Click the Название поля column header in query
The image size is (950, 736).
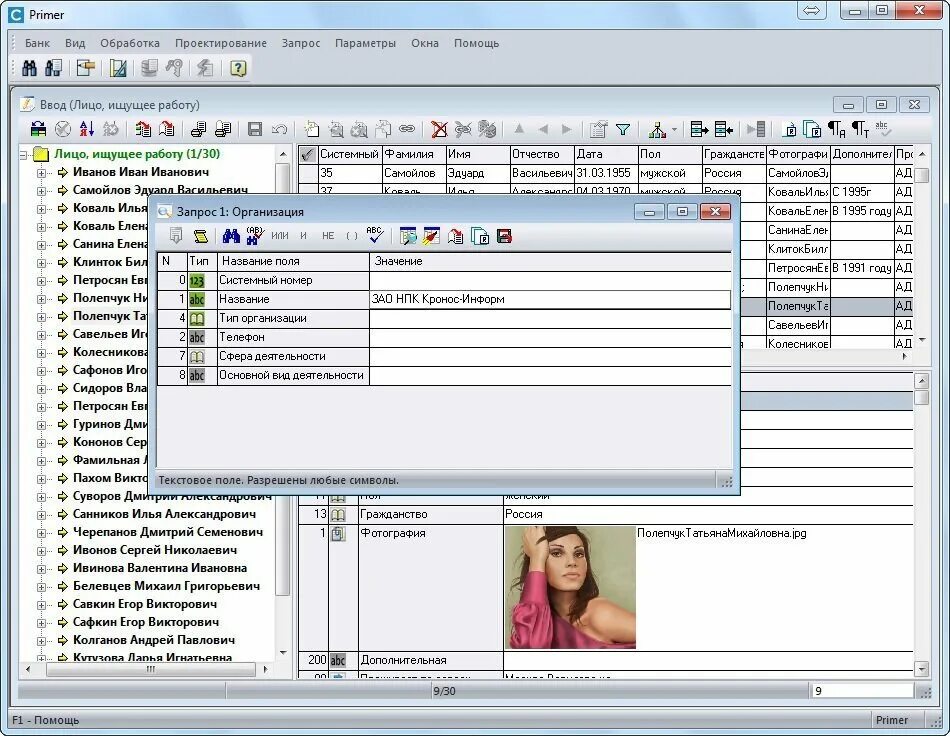(x=293, y=261)
